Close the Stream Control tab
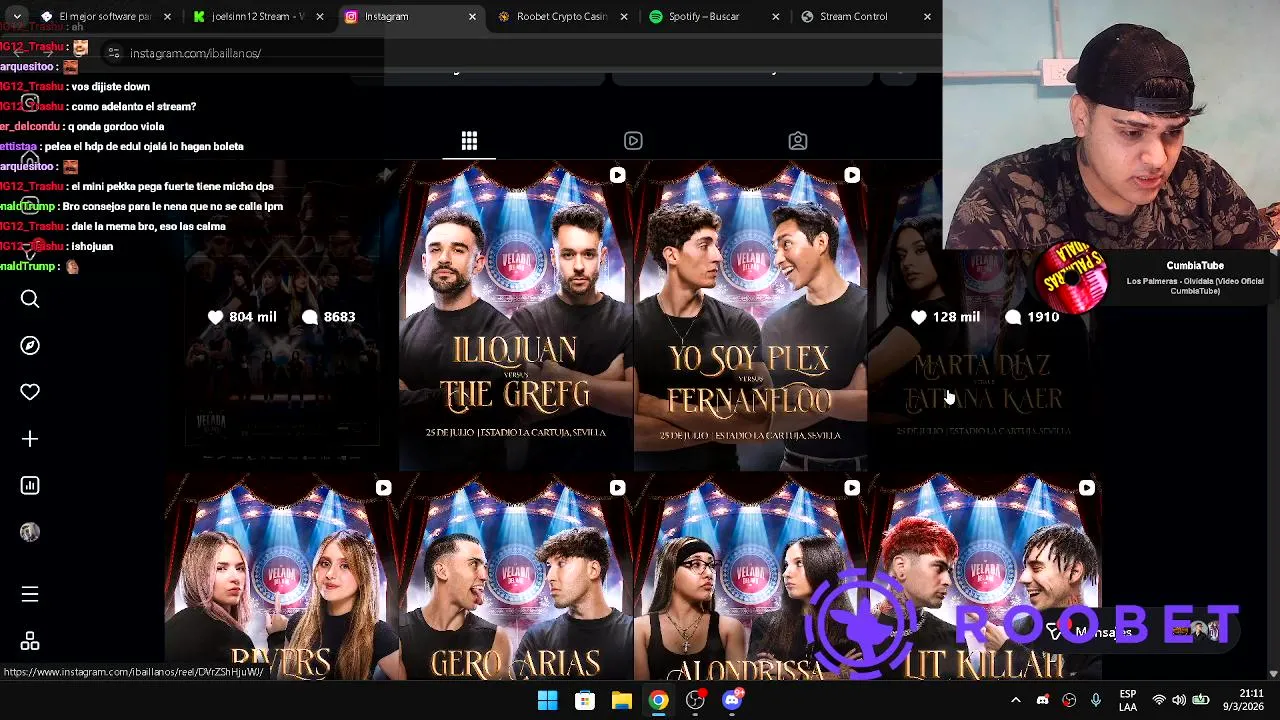This screenshot has width=1280, height=720. tap(927, 16)
